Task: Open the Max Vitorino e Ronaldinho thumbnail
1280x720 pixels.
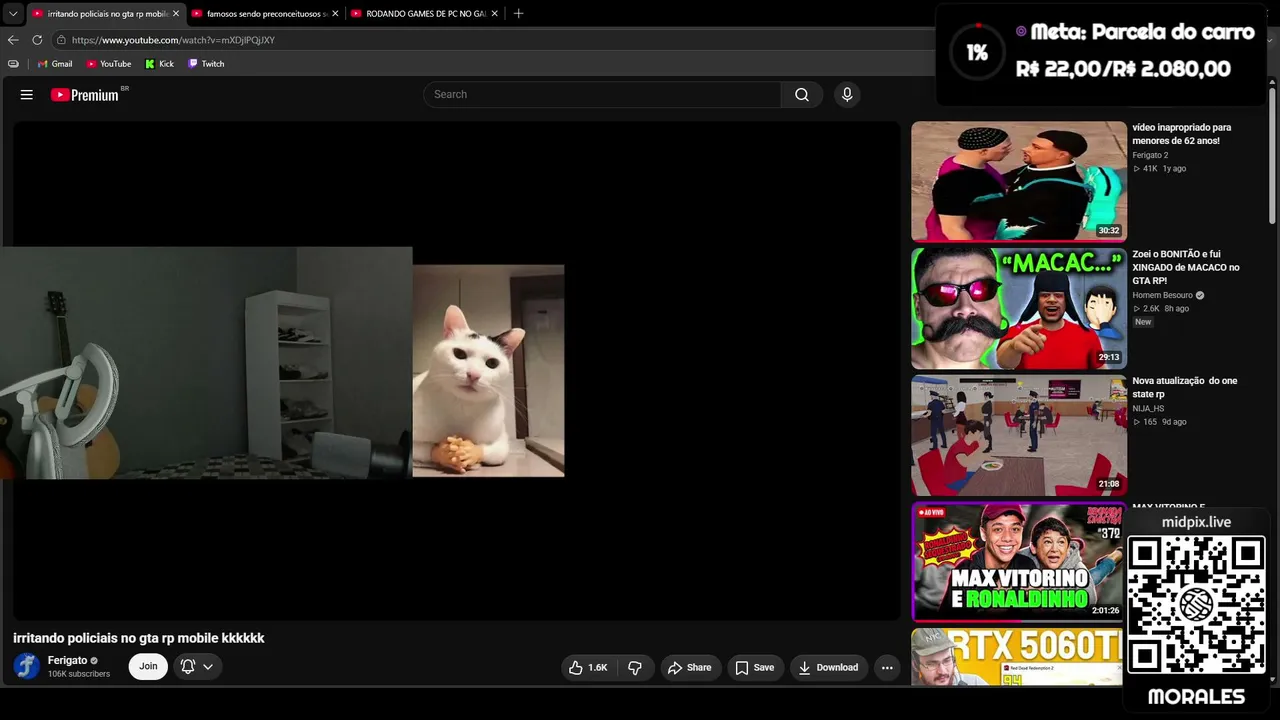Action: (1019, 562)
